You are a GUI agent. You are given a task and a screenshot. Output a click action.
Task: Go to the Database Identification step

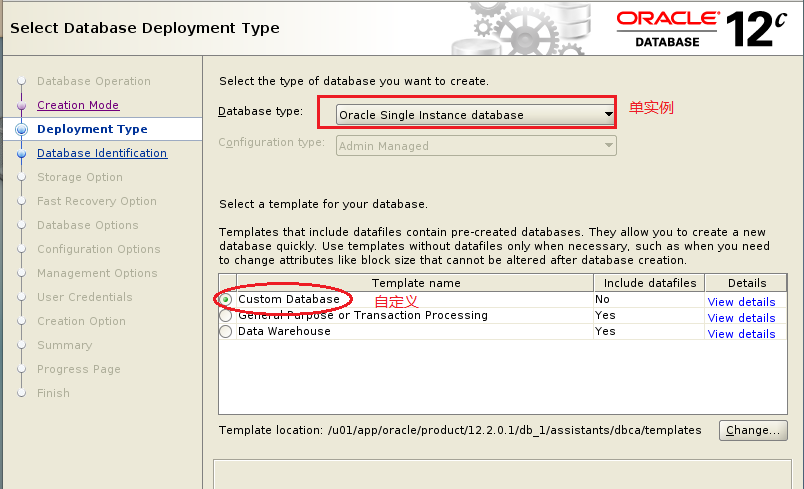102,153
